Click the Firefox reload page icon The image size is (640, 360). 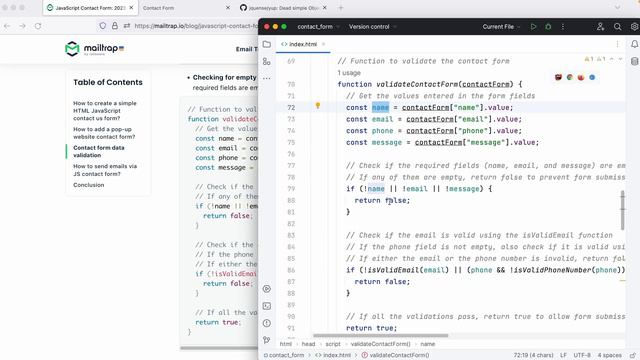[38, 26]
